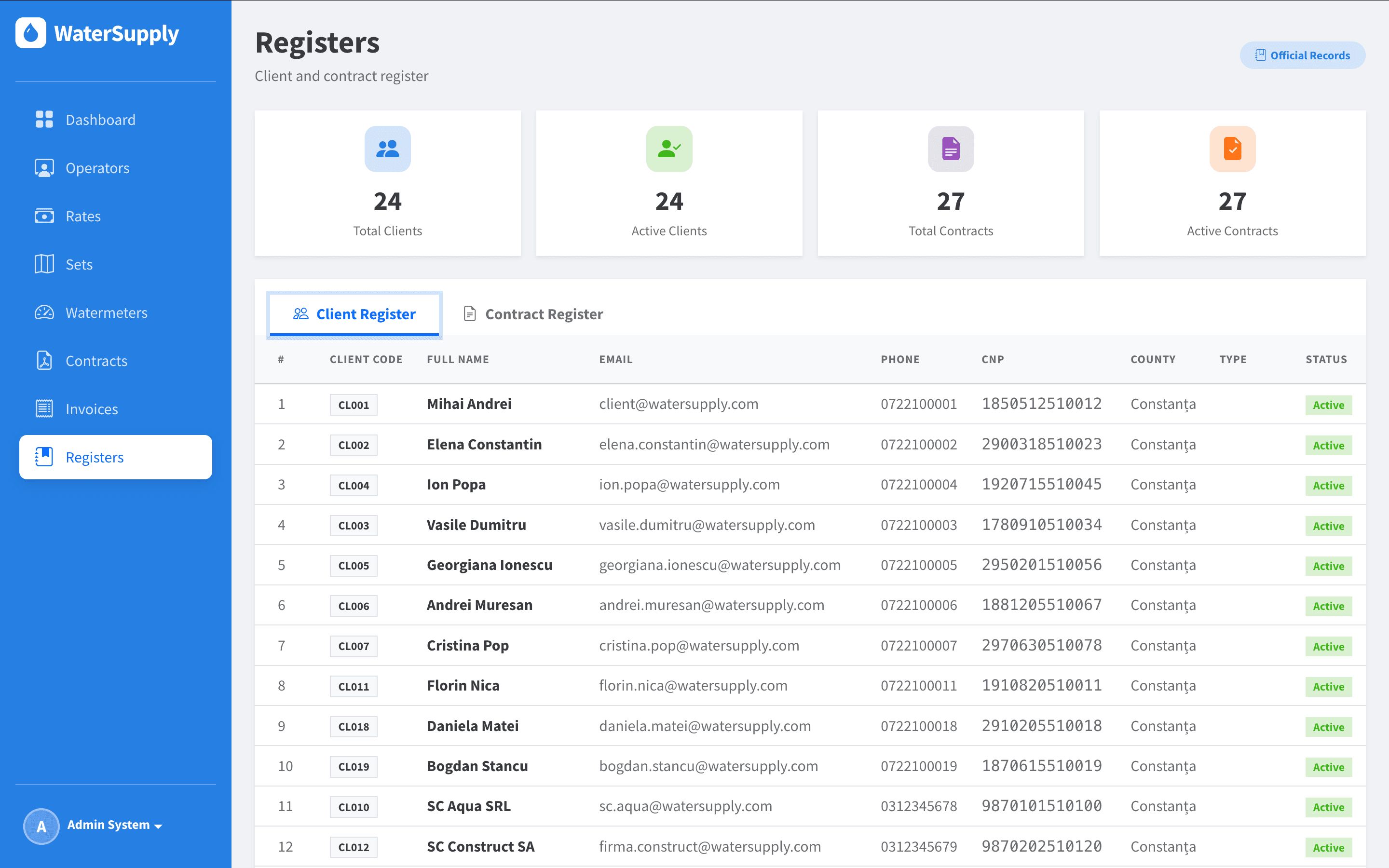This screenshot has height=868, width=1389.
Task: Click the Admin avatar circle
Action: (x=41, y=826)
